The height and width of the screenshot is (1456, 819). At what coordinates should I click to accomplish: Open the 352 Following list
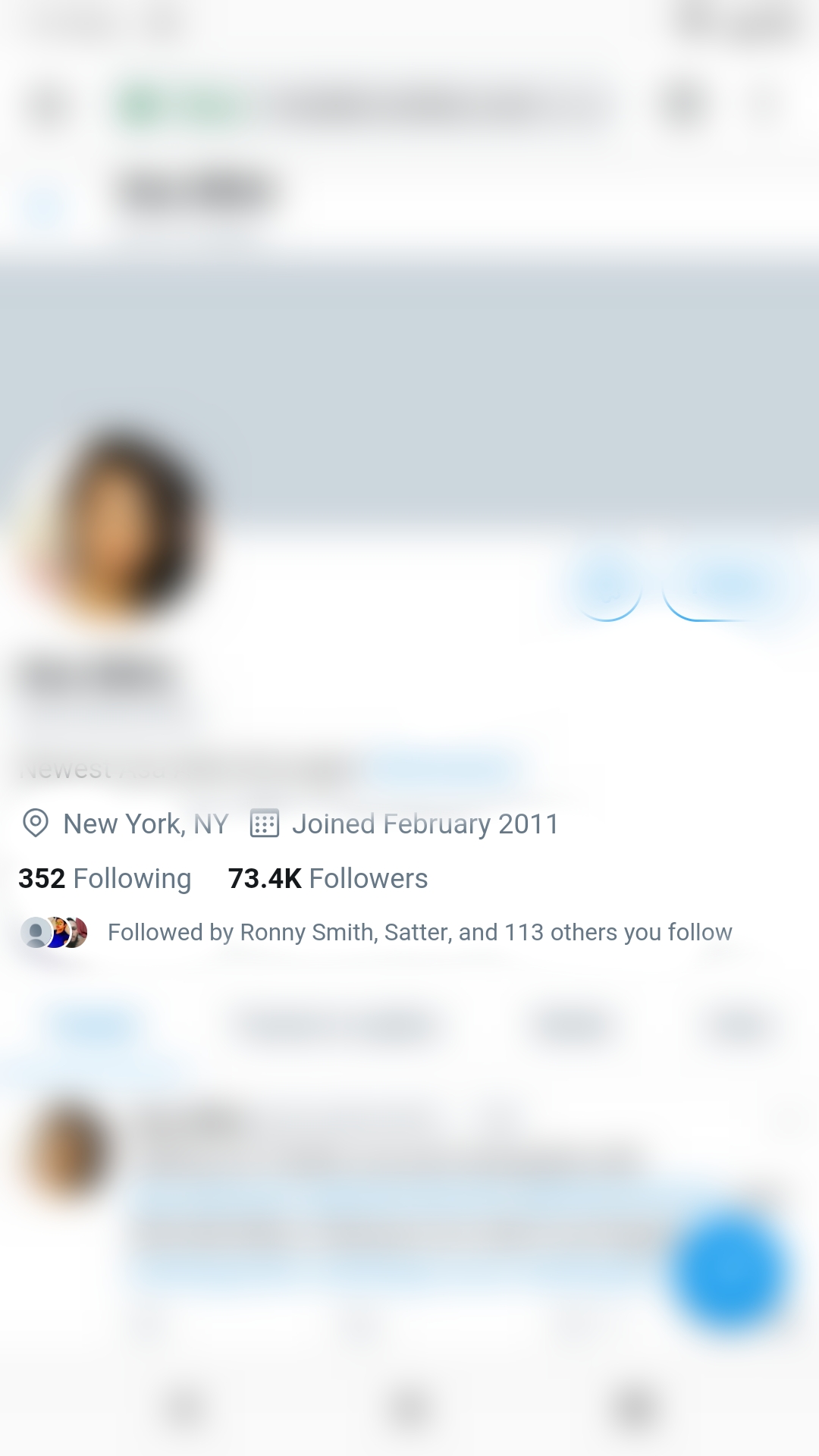tap(105, 878)
